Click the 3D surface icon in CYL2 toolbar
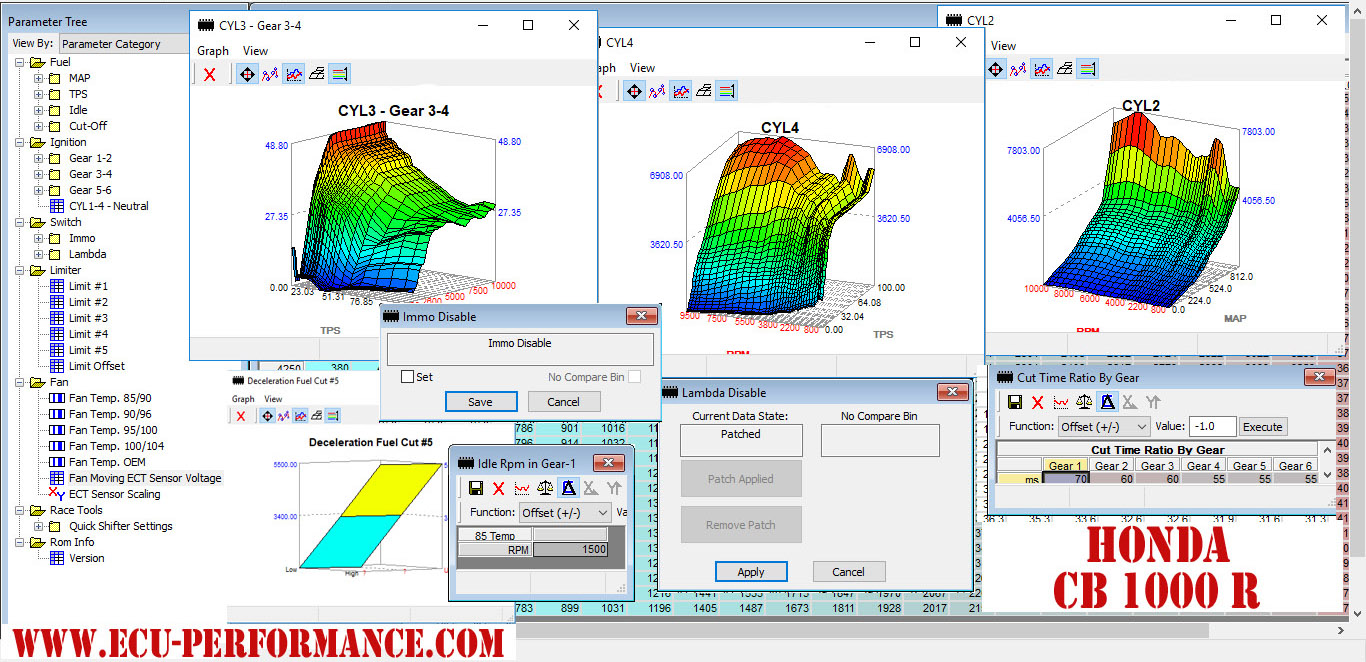This screenshot has height=662, width=1366. [1066, 69]
